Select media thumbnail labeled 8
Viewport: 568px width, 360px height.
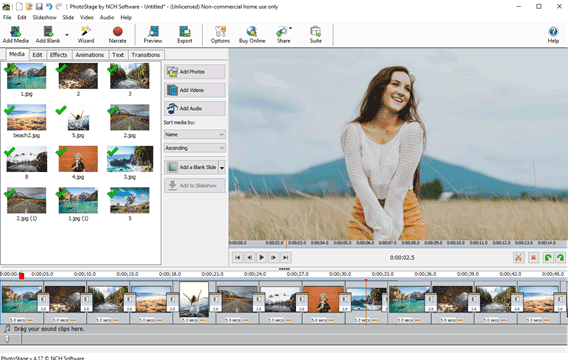pos(26,159)
